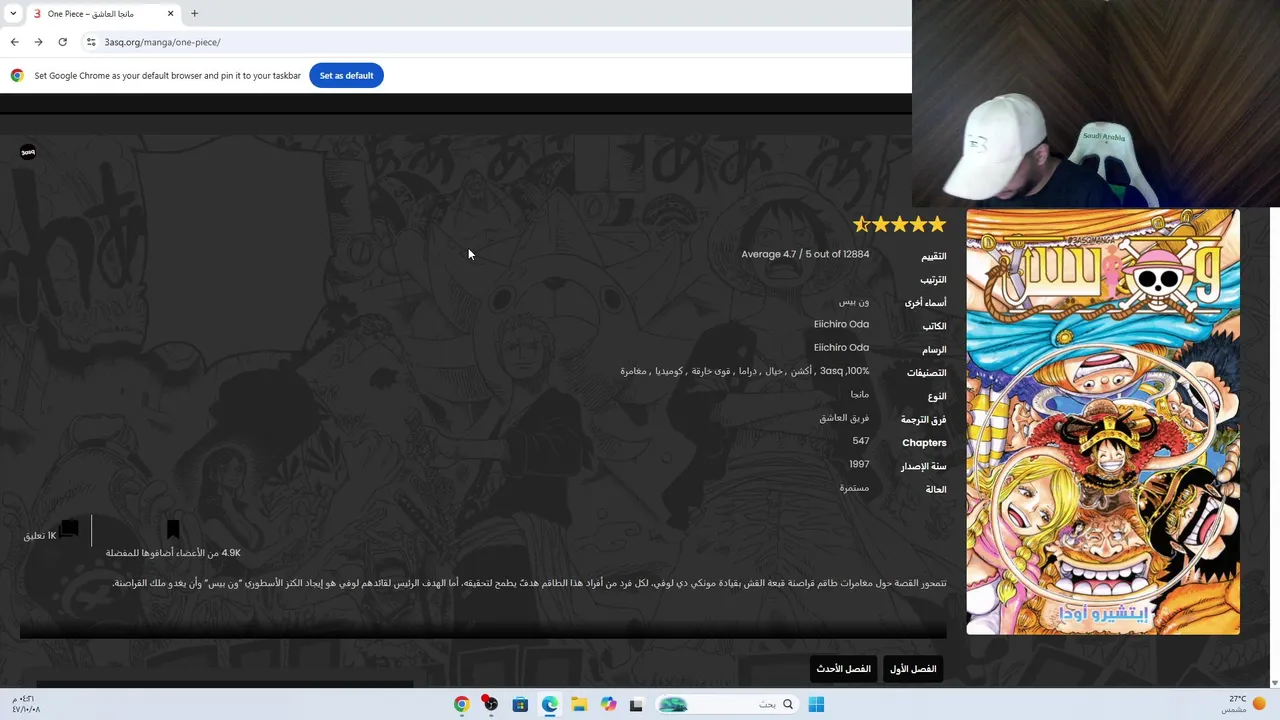Click the Chapters label
Image resolution: width=1280 pixels, height=720 pixels.
pyautogui.click(x=924, y=443)
